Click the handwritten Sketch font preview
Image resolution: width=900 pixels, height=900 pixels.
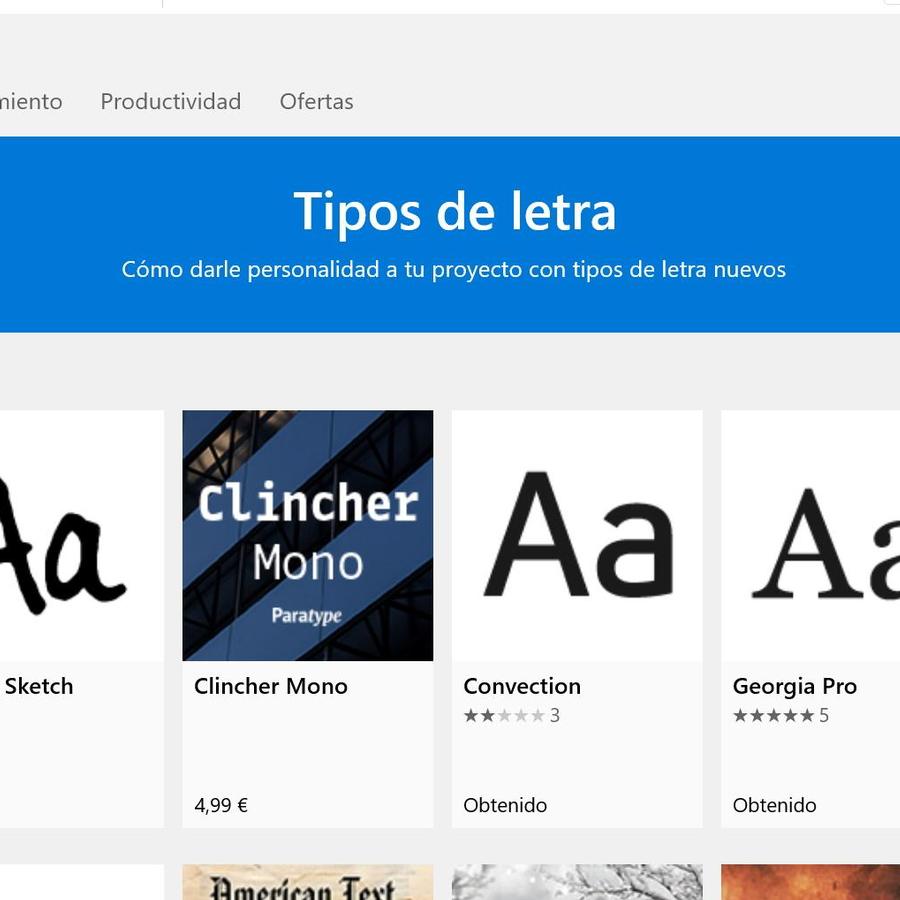[x=80, y=535]
